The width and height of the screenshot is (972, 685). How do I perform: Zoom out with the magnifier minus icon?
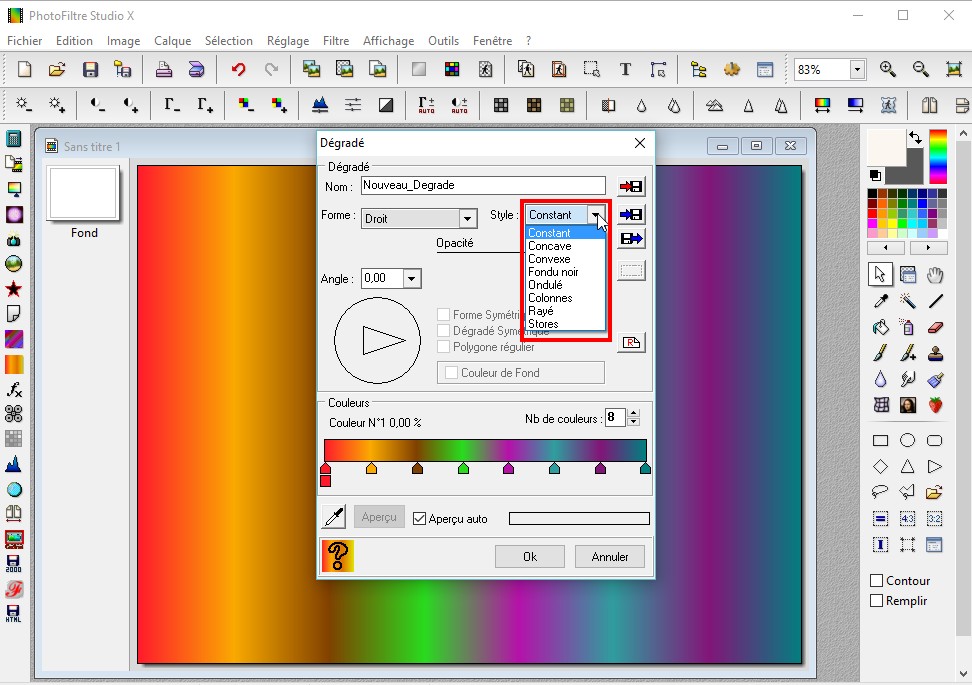click(x=921, y=69)
